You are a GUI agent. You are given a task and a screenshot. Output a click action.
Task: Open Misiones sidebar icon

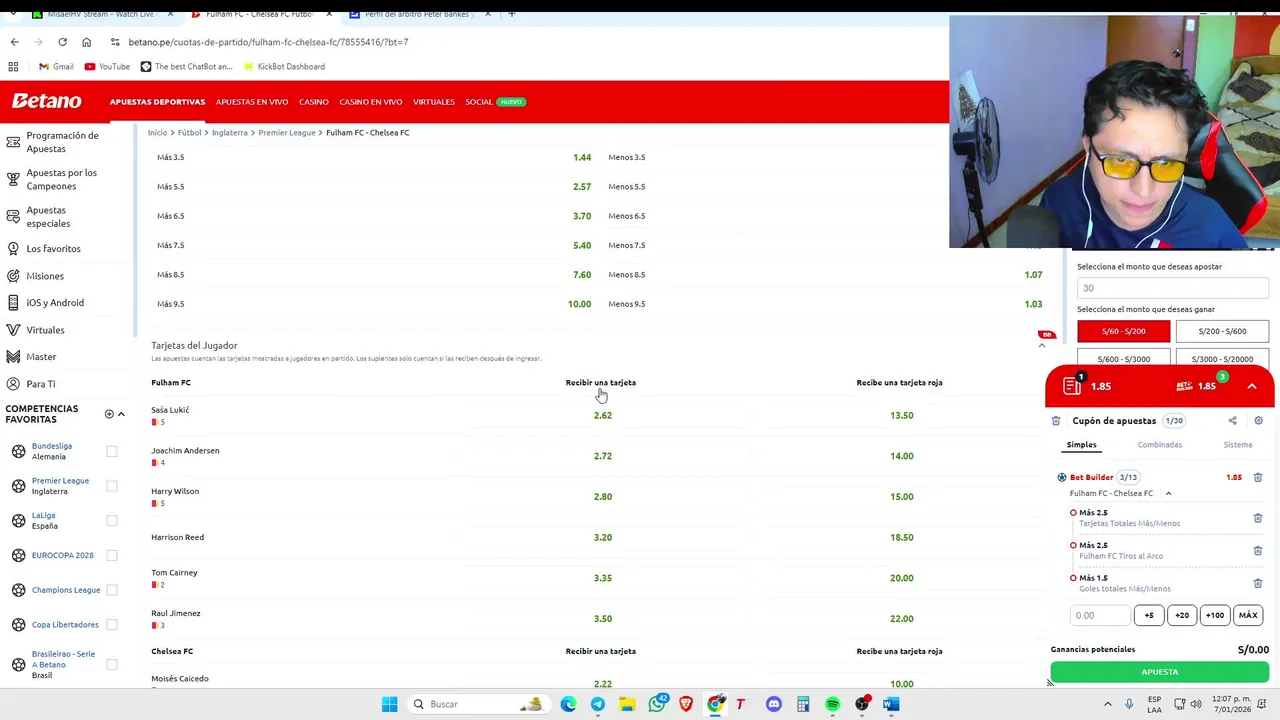click(13, 276)
